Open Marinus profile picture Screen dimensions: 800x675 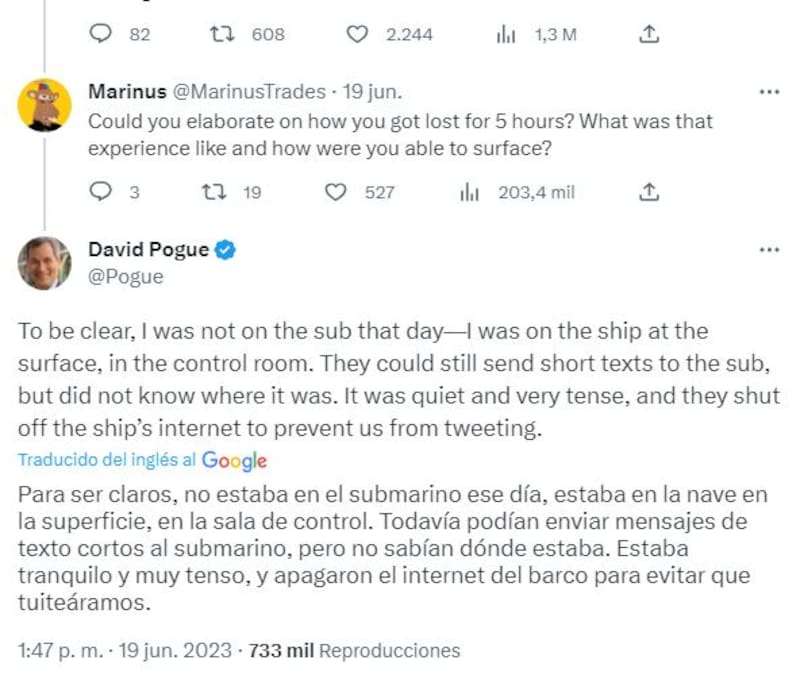coord(45,104)
